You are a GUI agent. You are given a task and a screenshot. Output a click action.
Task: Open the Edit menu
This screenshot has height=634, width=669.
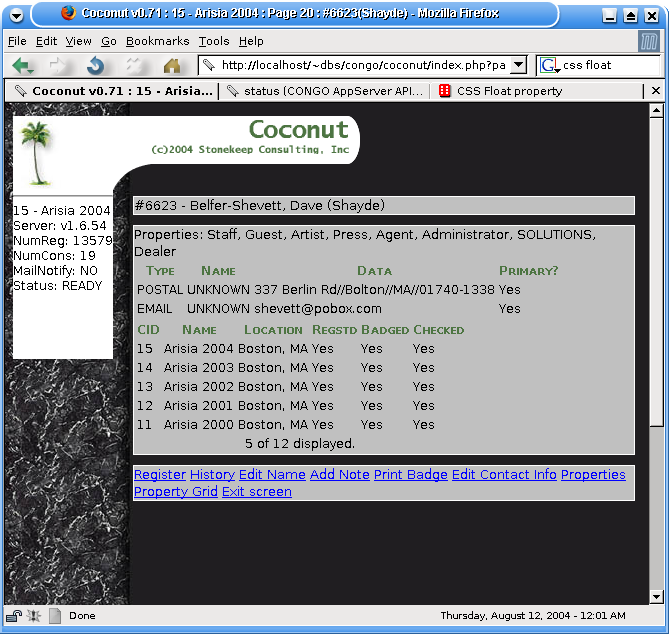click(46, 41)
